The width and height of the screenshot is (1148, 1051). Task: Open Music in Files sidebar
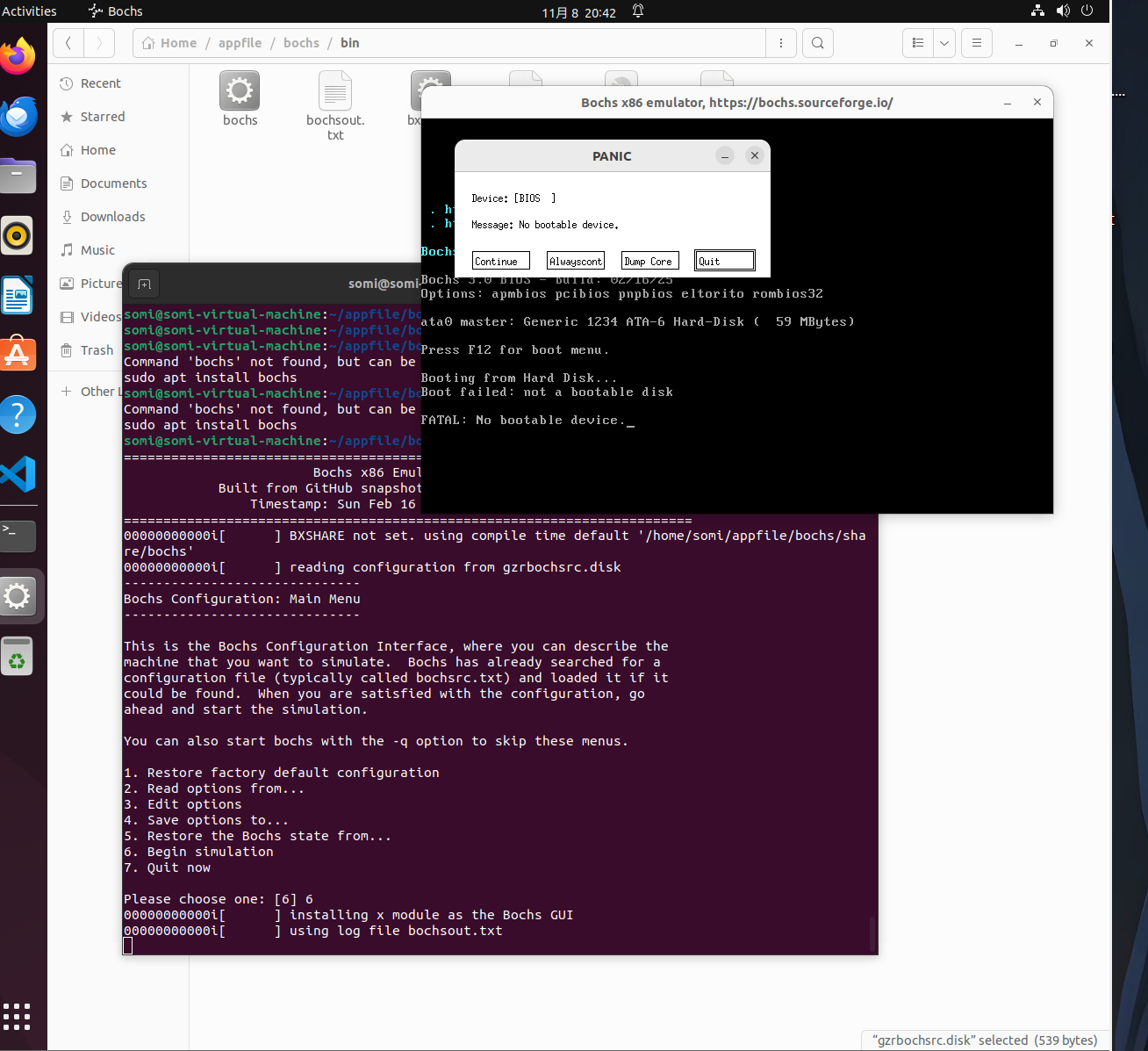coord(118,250)
